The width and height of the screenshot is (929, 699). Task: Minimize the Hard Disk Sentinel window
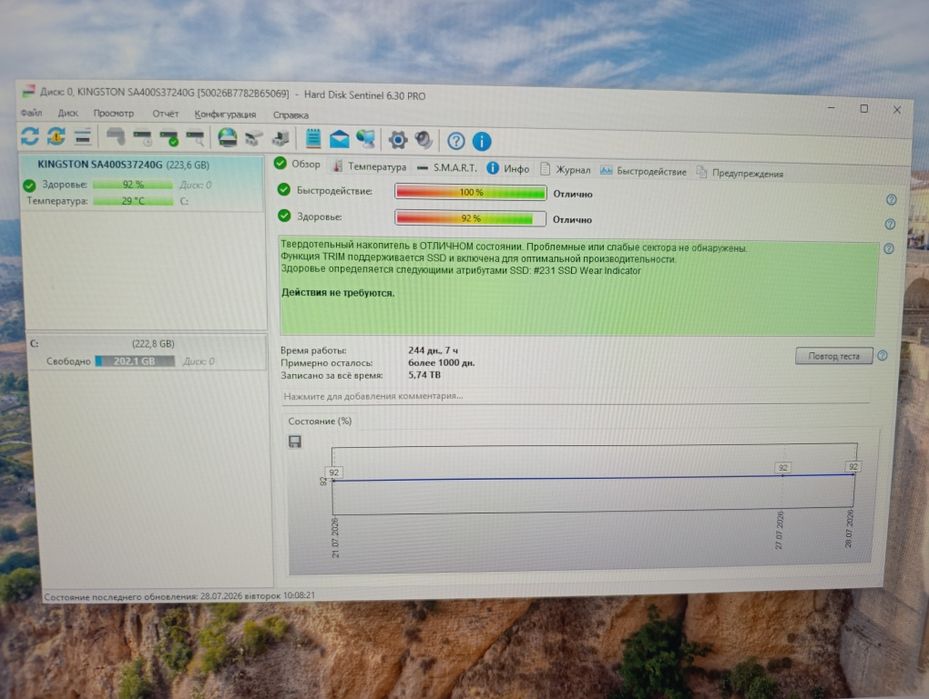coord(831,108)
